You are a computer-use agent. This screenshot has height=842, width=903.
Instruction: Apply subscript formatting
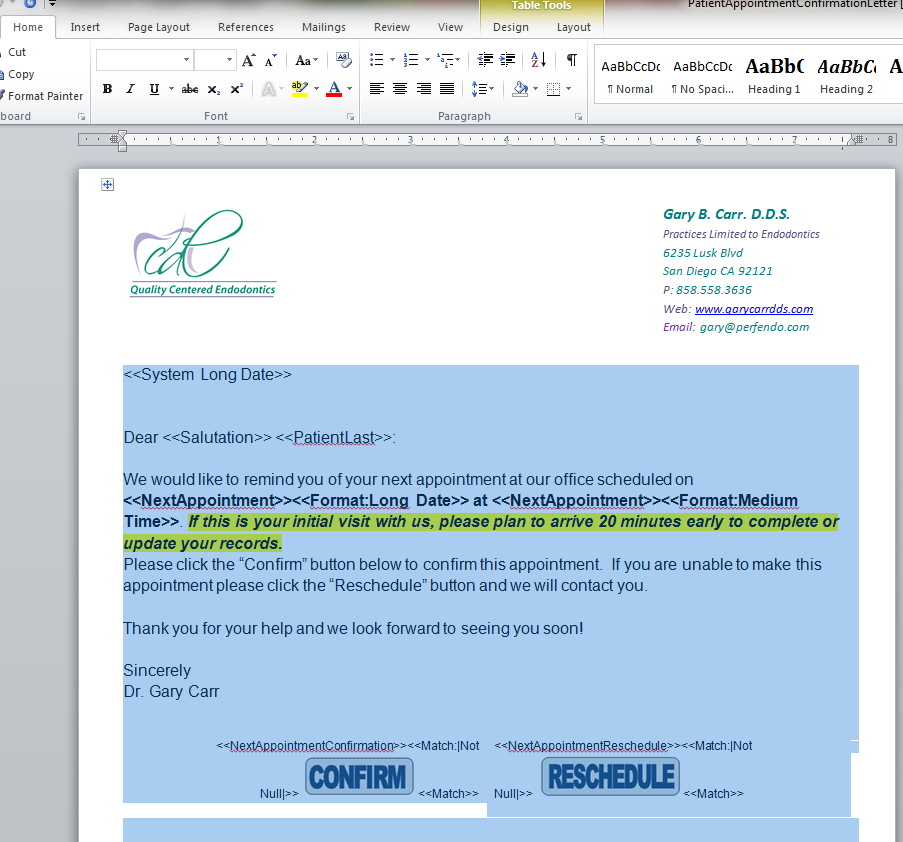[214, 89]
